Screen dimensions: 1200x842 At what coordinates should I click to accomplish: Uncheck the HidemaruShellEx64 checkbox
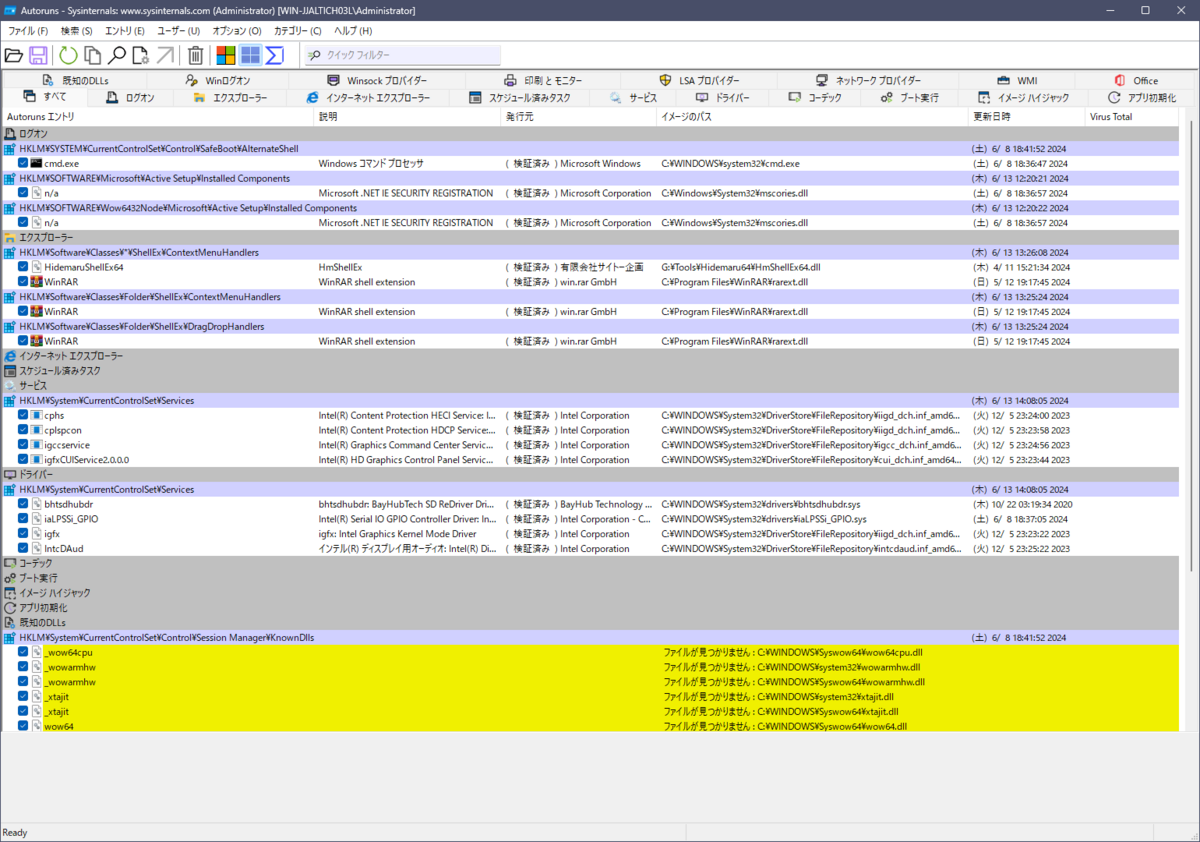(x=23, y=267)
